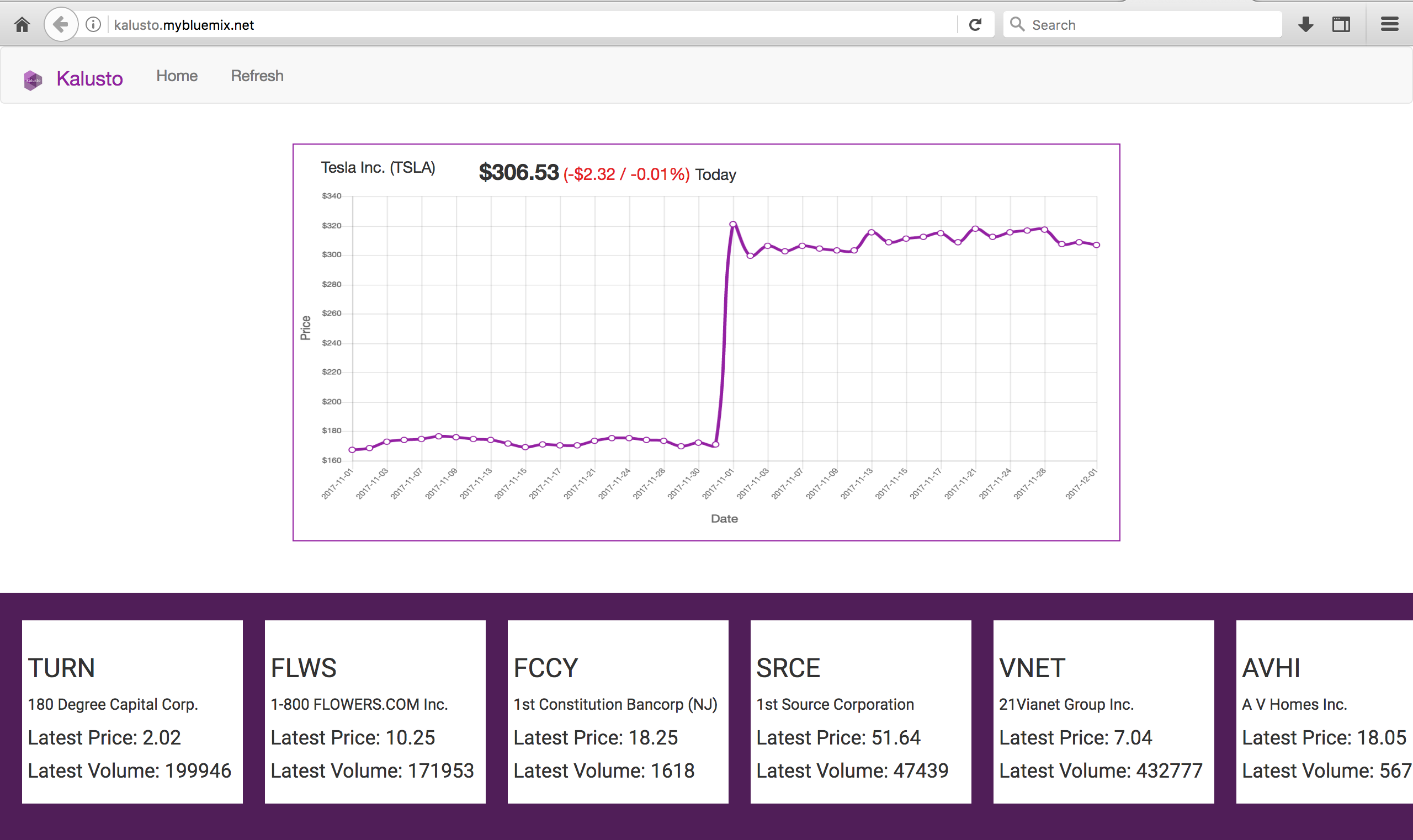Click the Refresh navigation item
Image resolution: width=1413 pixels, height=840 pixels.
[257, 76]
